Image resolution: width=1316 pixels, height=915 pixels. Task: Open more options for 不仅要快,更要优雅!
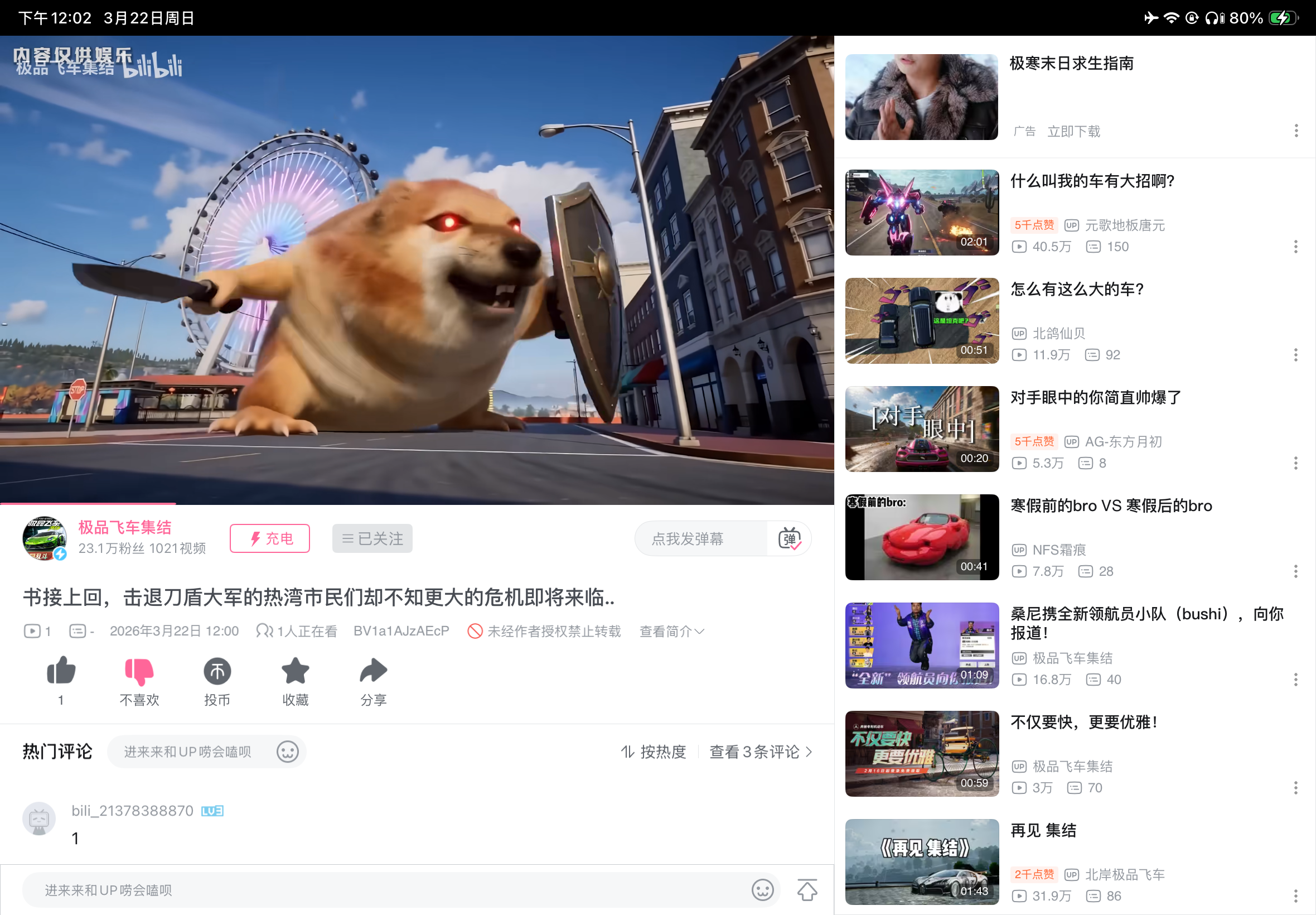1296,788
